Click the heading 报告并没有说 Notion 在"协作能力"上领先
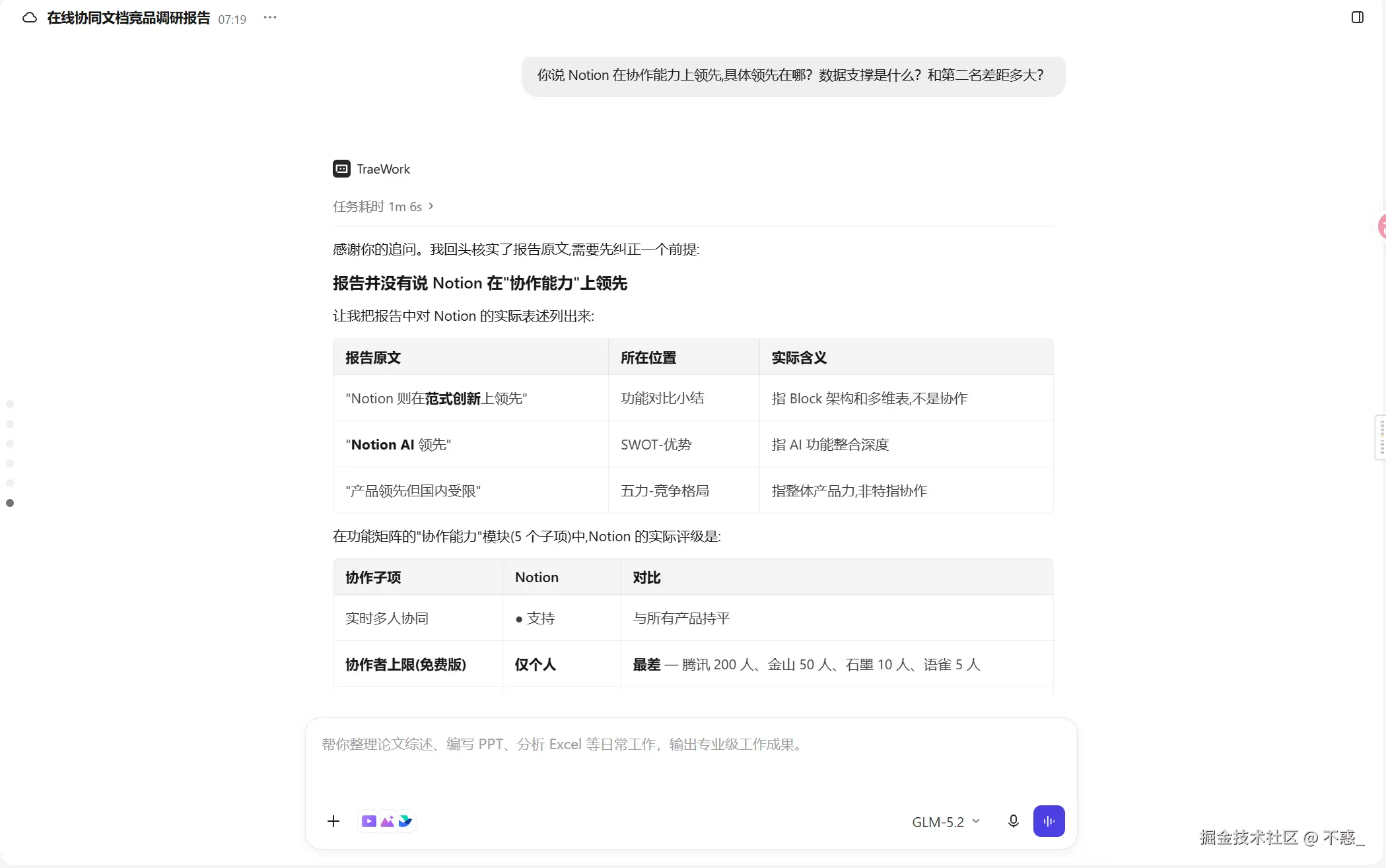 pyautogui.click(x=480, y=283)
